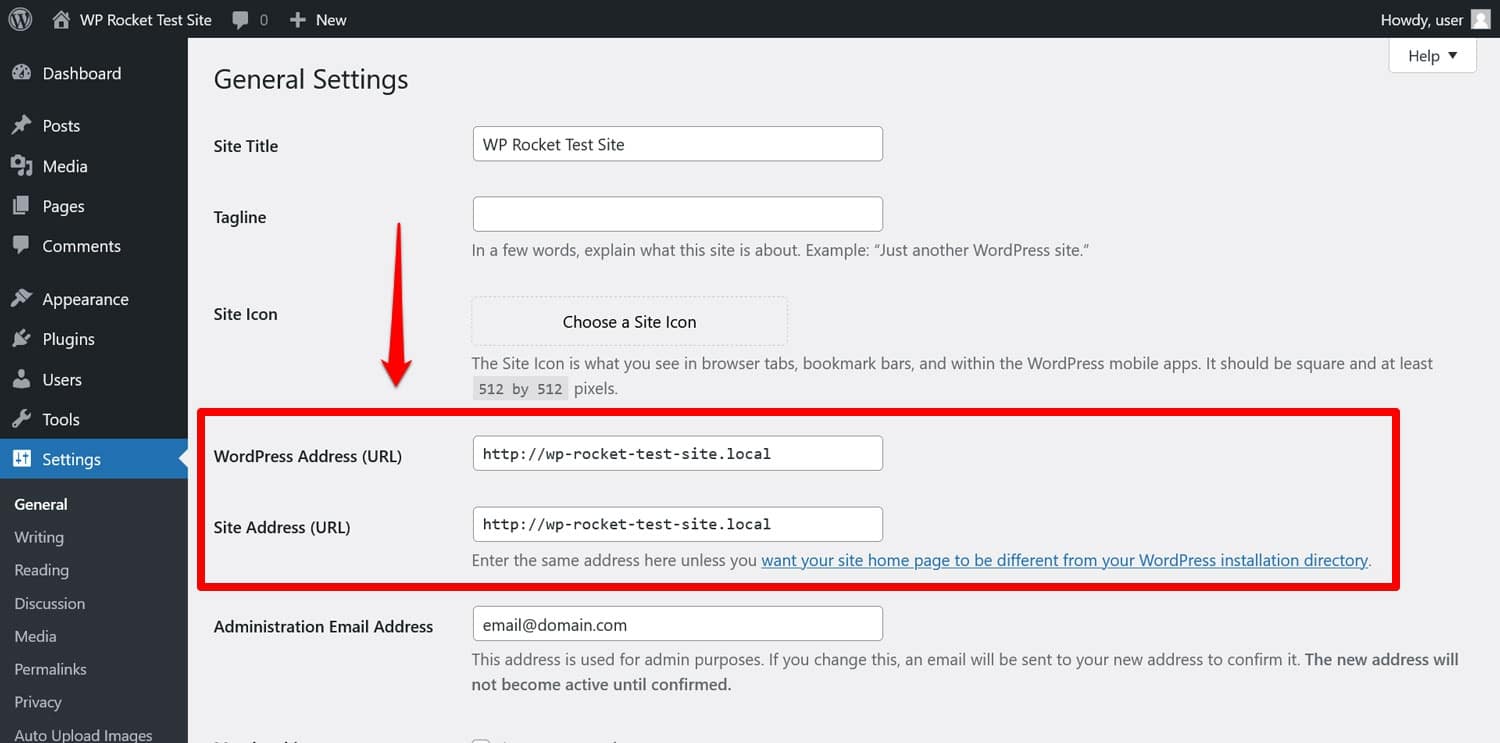Open the Permalinks settings submenu
This screenshot has height=743, width=1500.
click(x=50, y=669)
